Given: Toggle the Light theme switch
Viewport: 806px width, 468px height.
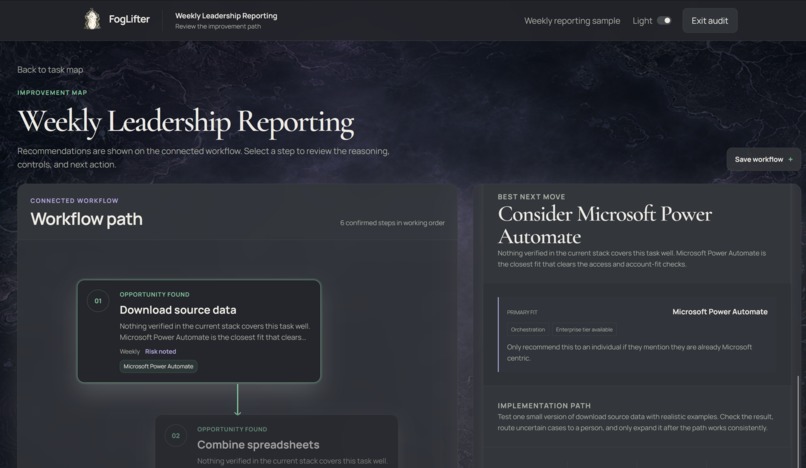Looking at the screenshot, I should [664, 21].
